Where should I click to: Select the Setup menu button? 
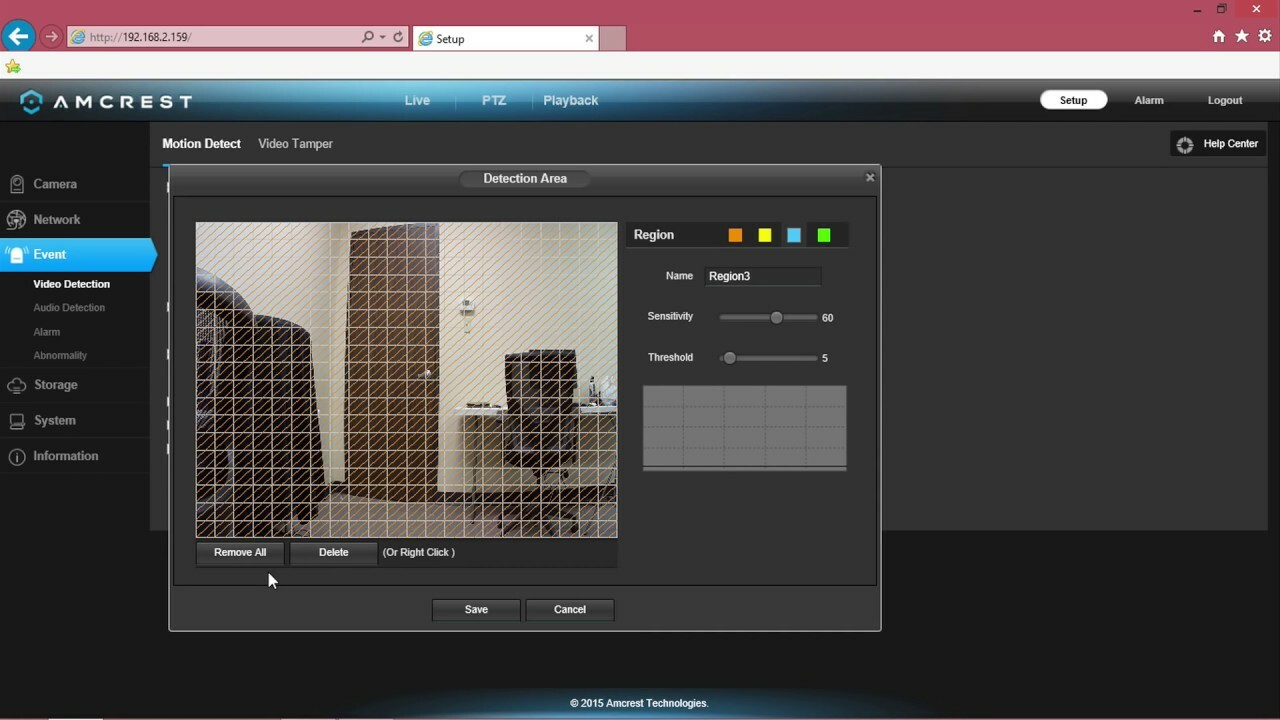1073,100
